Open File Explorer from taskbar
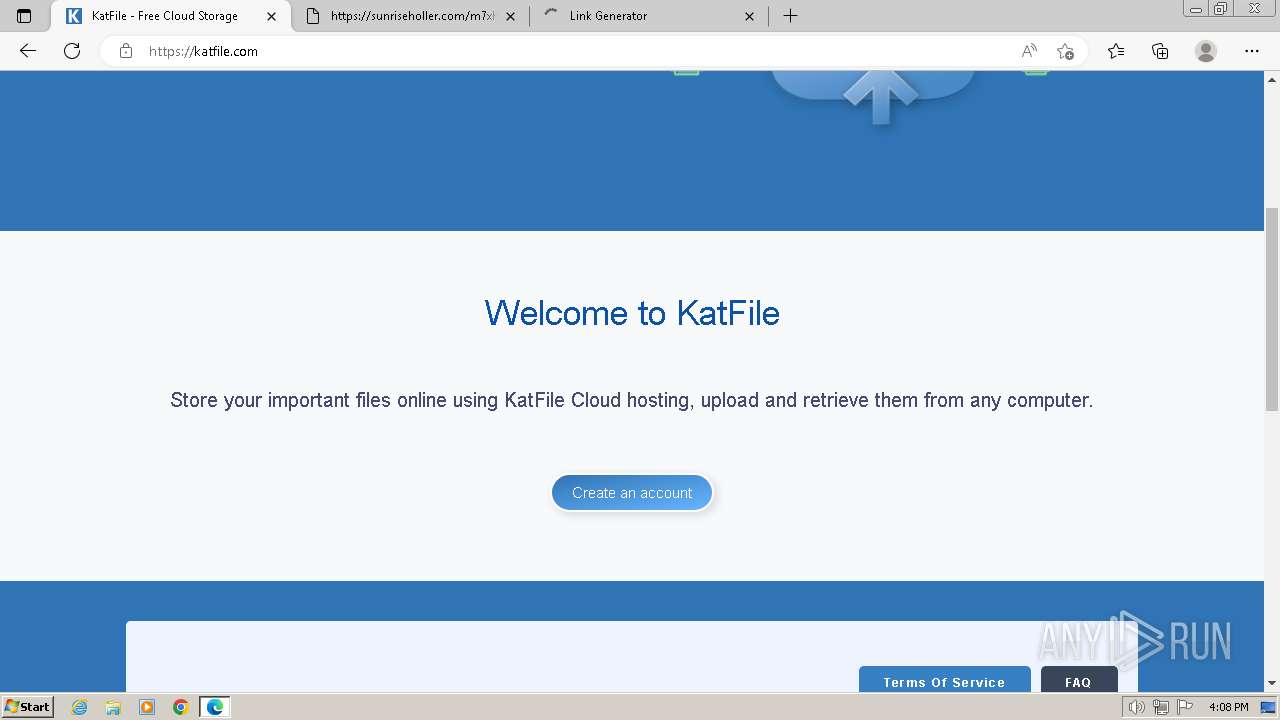1280x720 pixels. click(x=113, y=707)
